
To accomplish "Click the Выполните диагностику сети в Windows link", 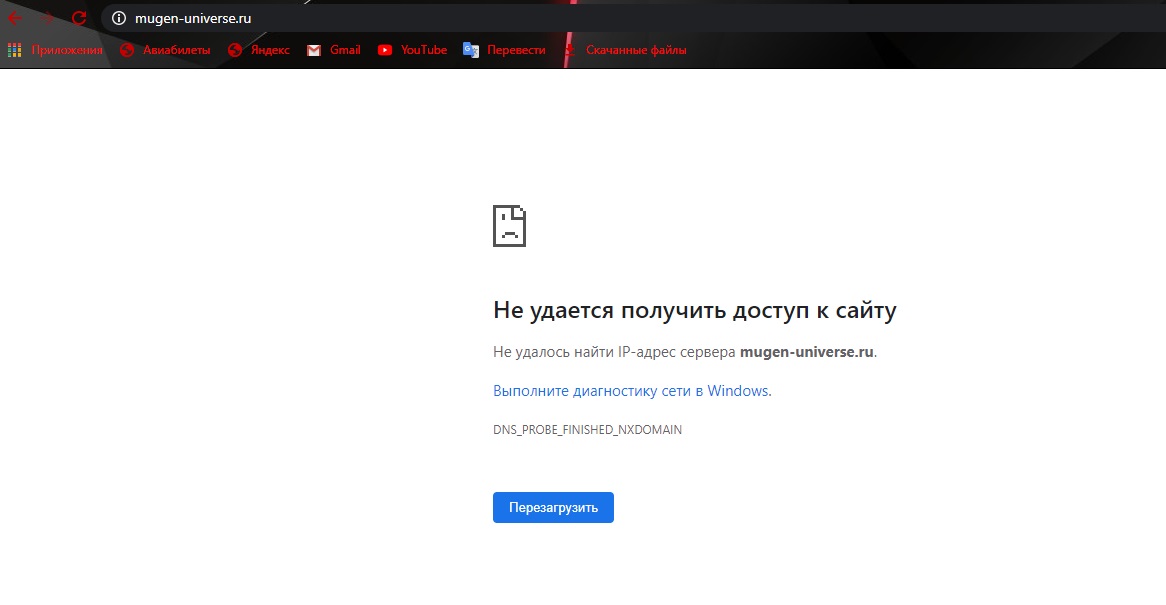I will pos(631,391).
